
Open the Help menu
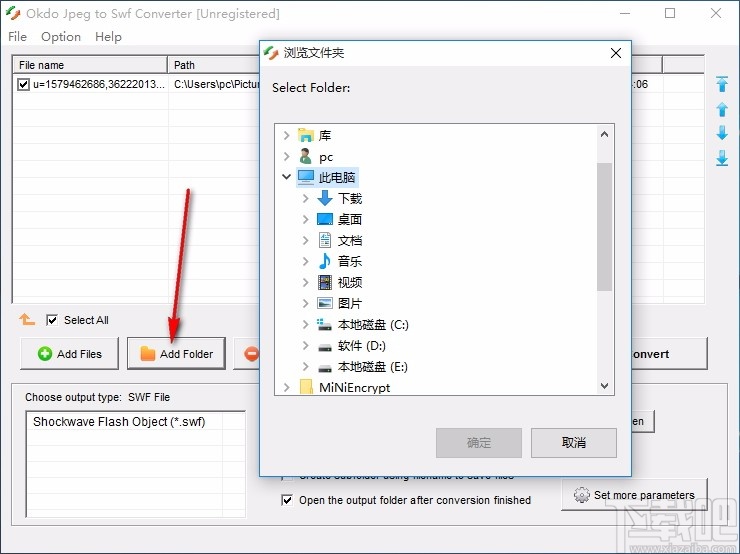pos(108,36)
